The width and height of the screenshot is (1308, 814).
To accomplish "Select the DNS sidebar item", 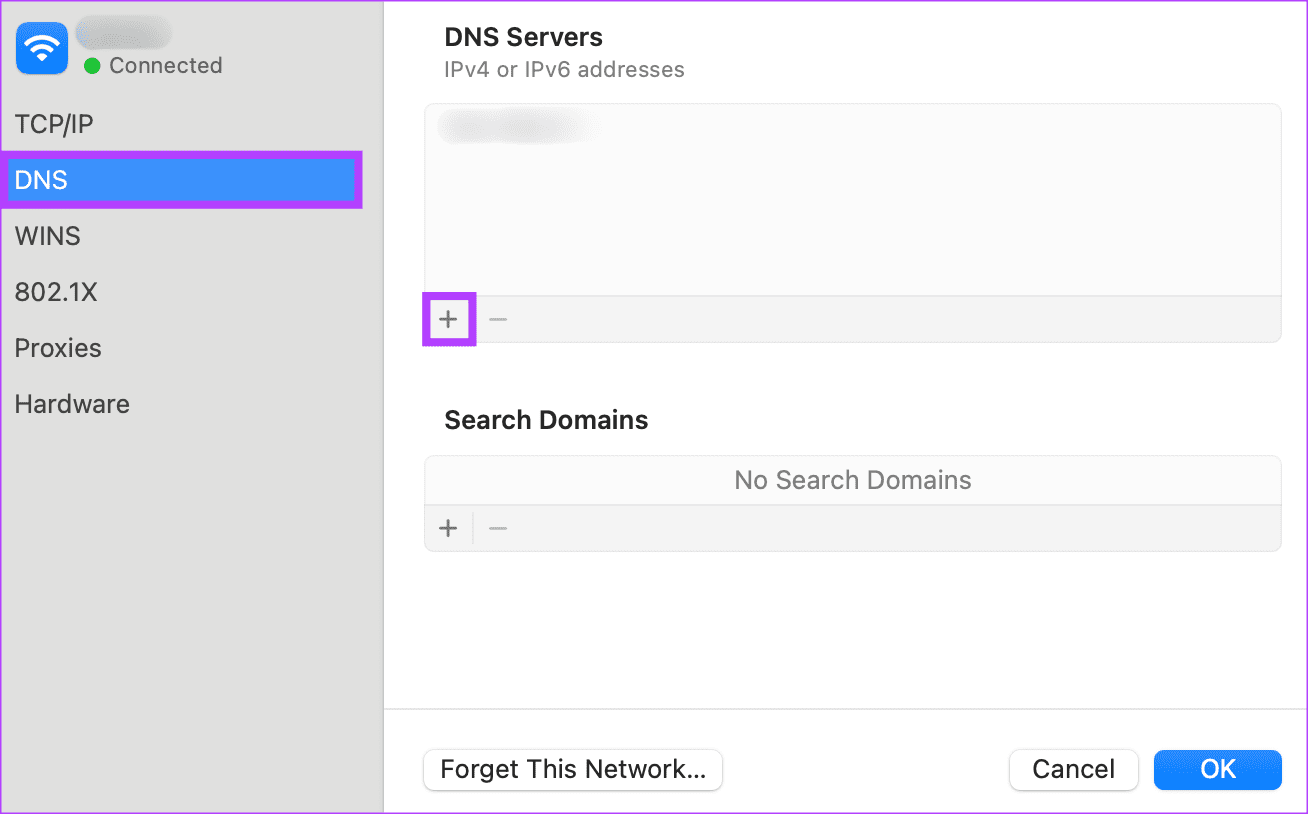I will tap(183, 180).
